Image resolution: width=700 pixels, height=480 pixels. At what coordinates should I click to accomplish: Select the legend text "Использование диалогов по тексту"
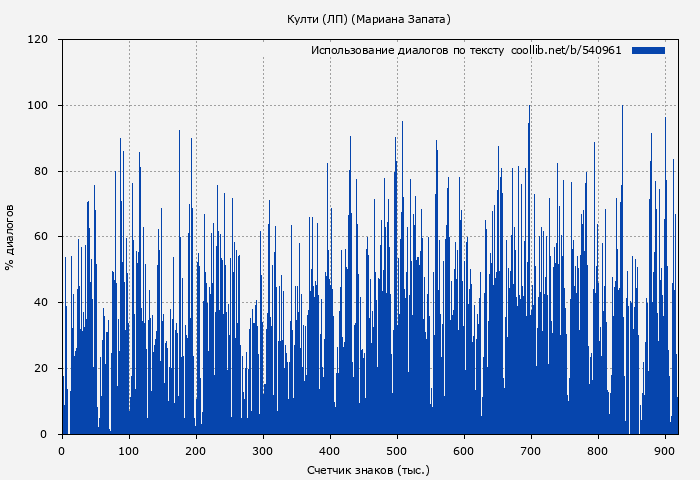(407, 50)
